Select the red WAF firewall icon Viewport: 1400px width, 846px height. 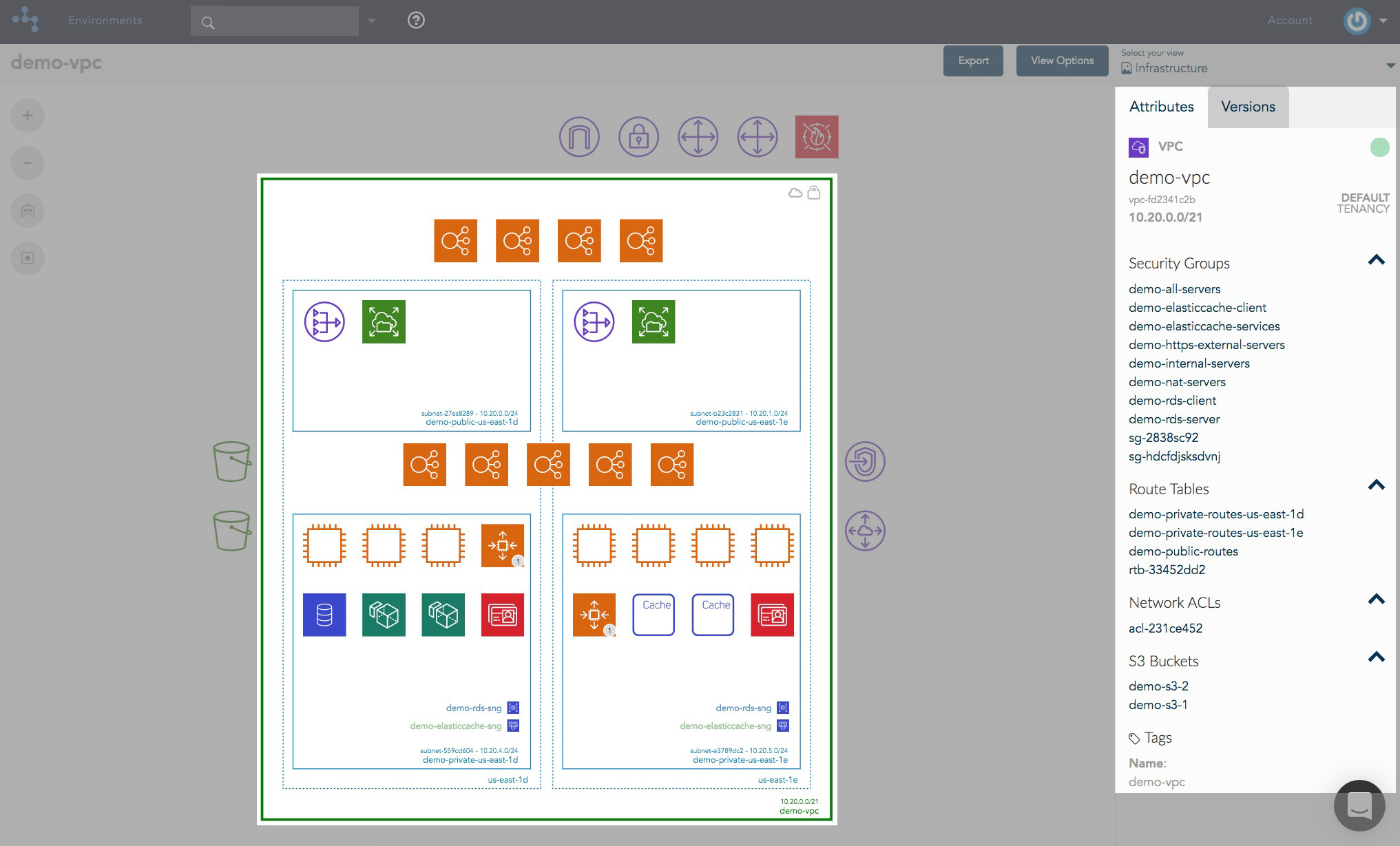tap(817, 136)
